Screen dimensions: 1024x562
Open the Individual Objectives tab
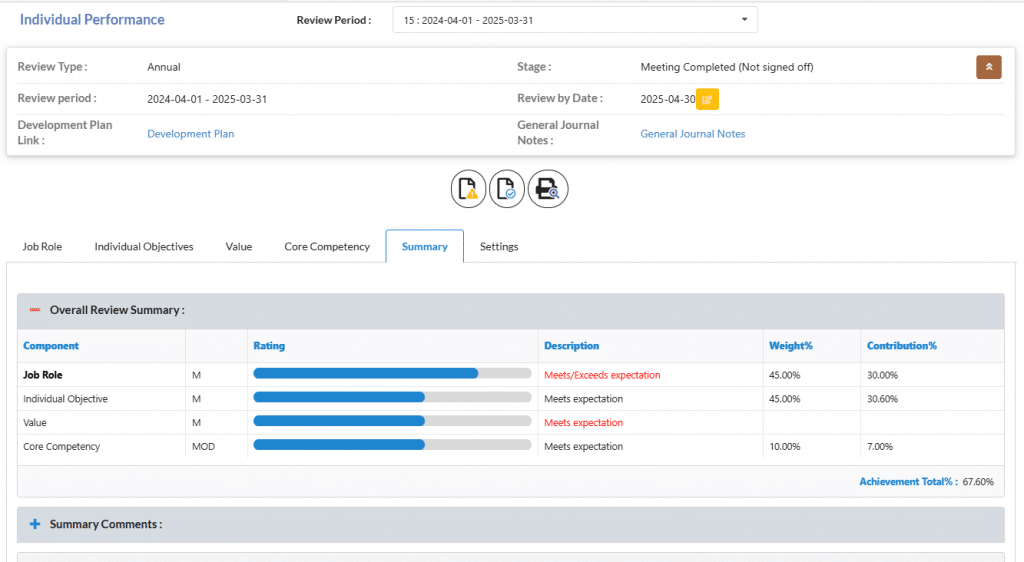[144, 246]
